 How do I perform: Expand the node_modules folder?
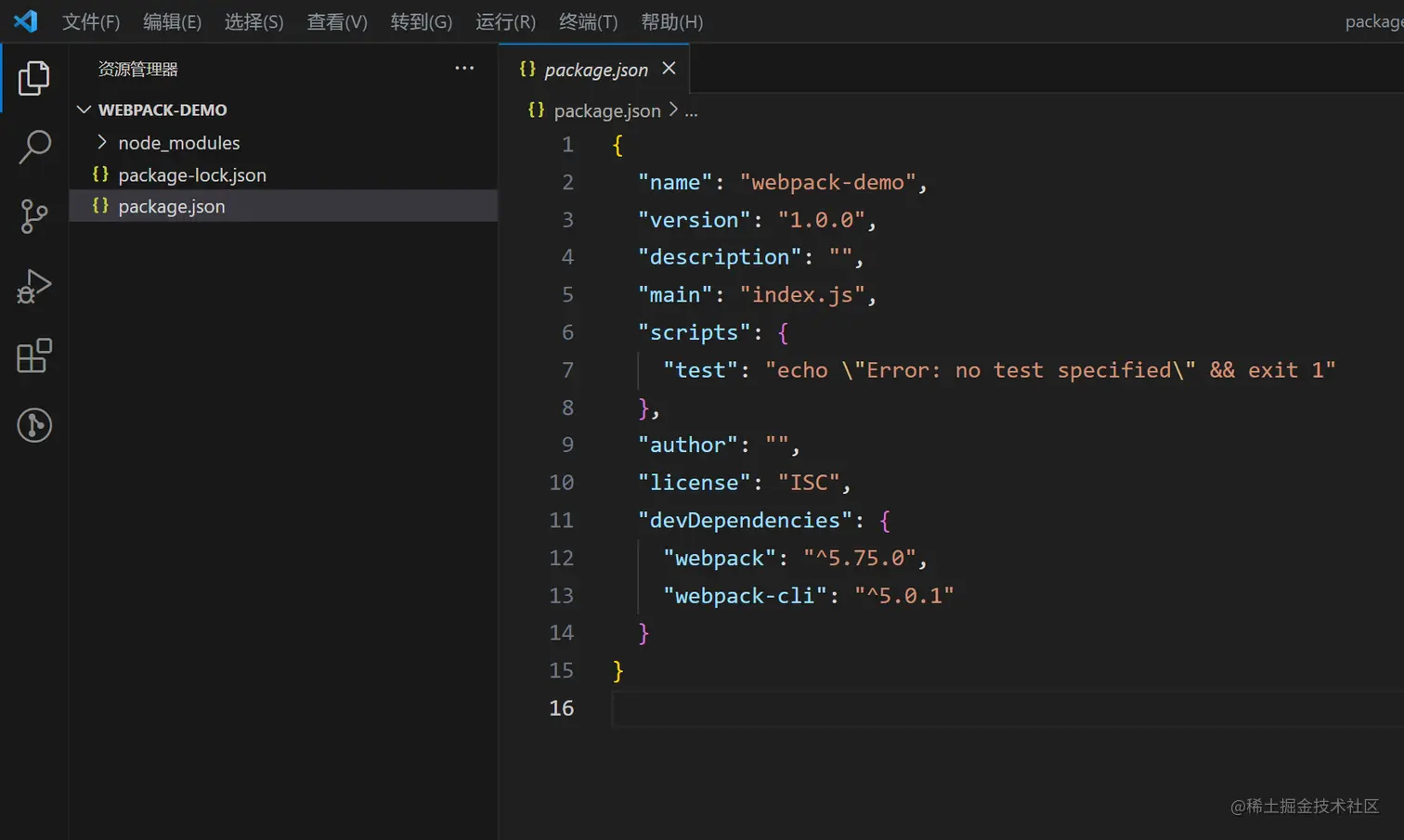102,142
